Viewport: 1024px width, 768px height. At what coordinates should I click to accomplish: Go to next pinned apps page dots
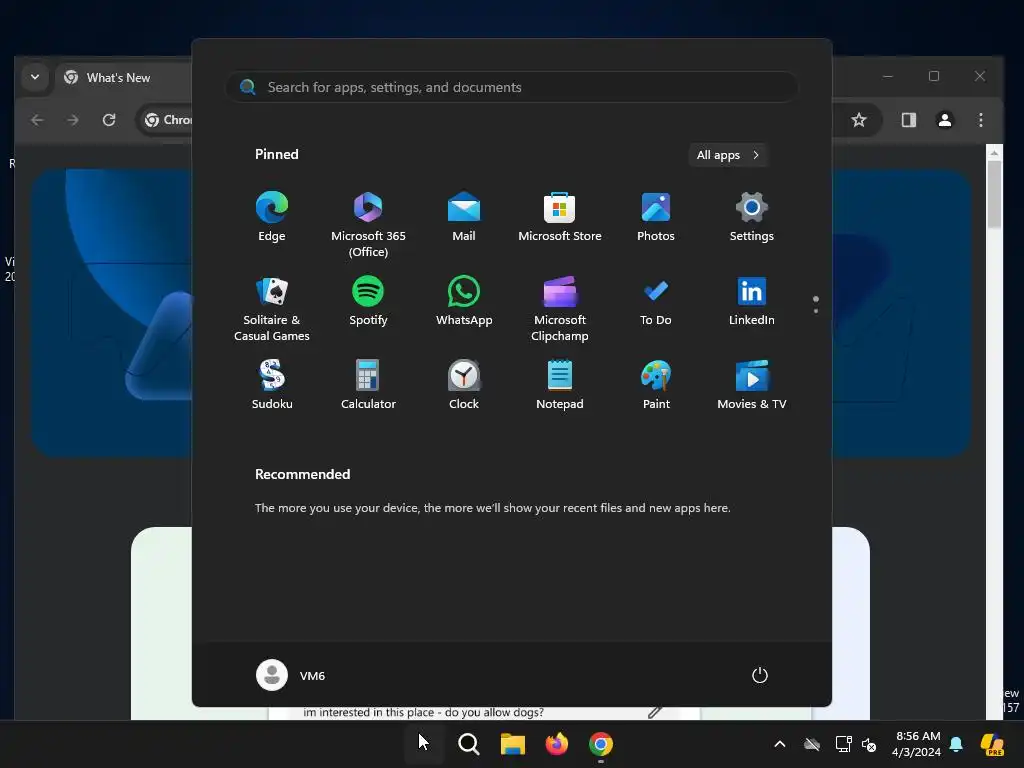coord(816,304)
